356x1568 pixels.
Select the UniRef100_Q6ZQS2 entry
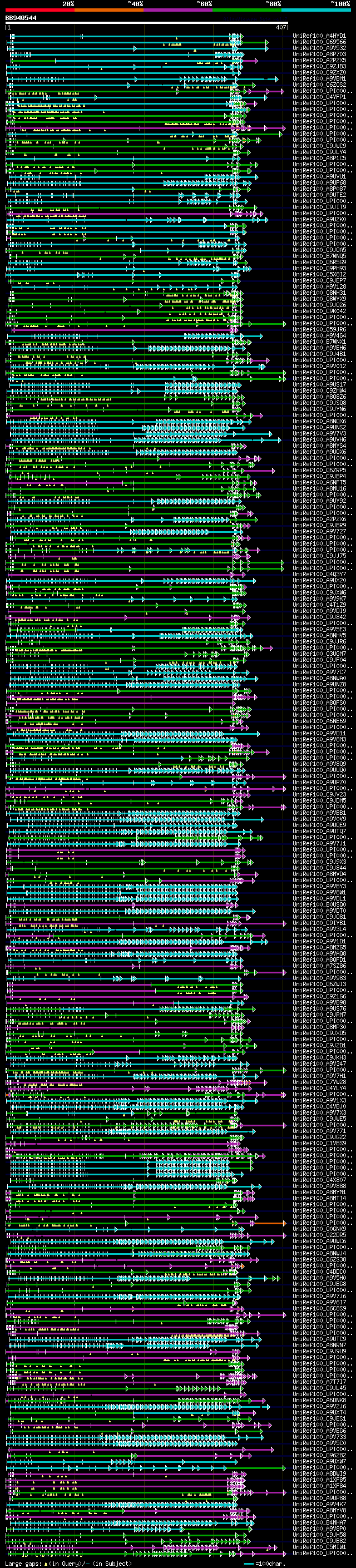click(x=319, y=85)
